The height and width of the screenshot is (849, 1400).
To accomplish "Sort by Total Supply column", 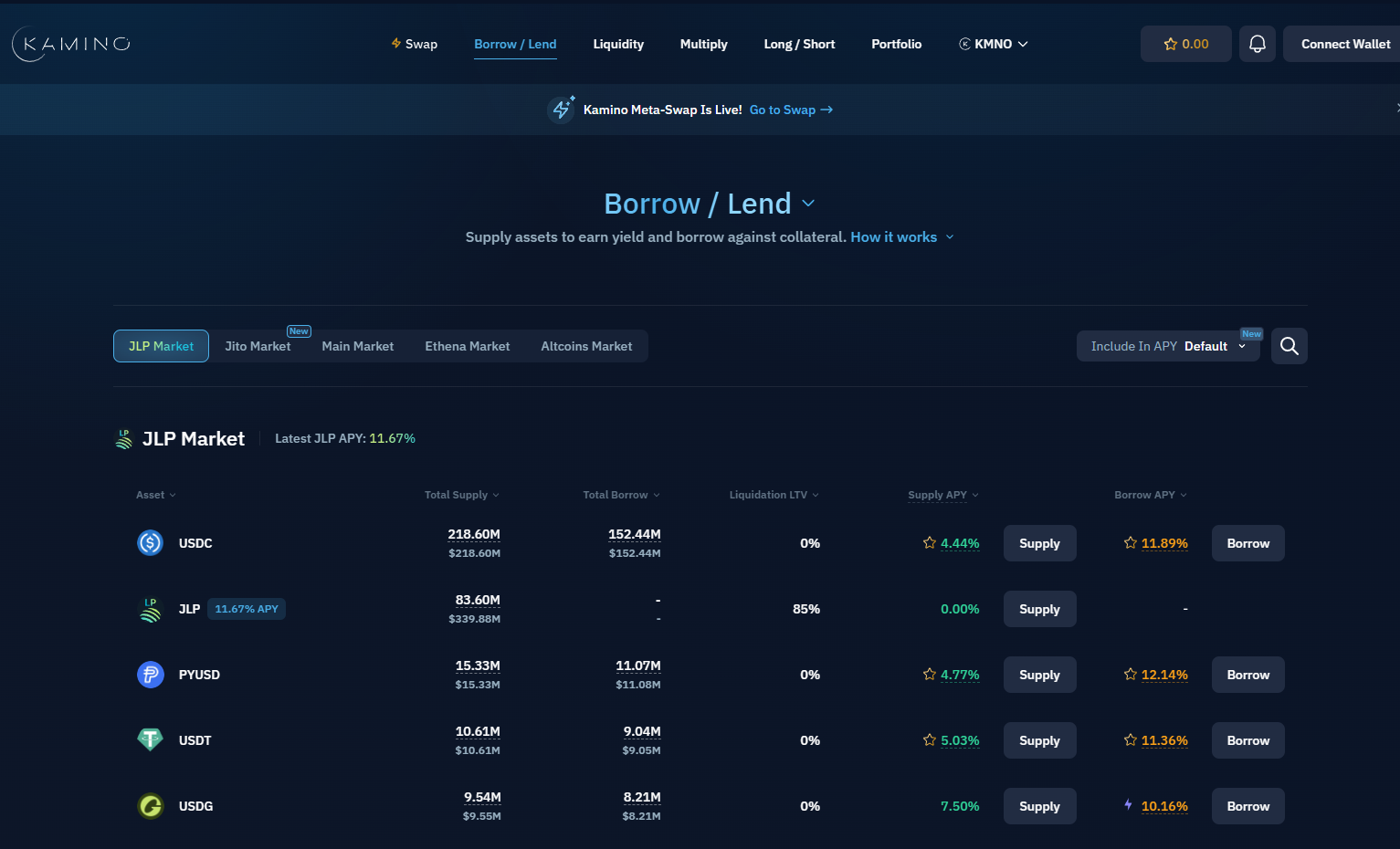I will pos(461,495).
